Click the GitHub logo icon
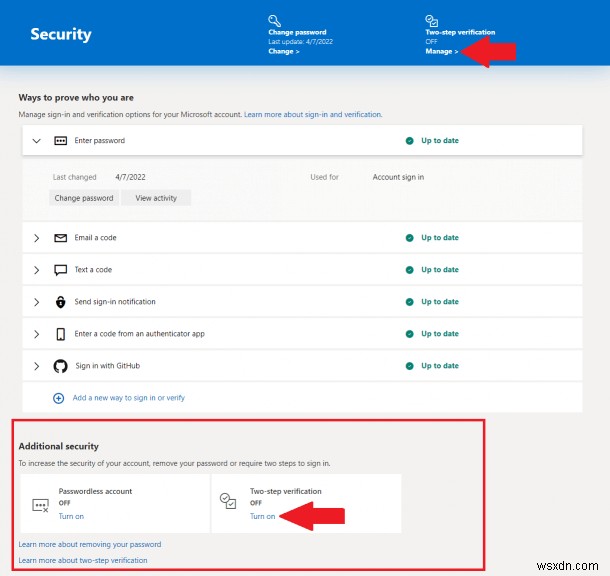Image resolution: width=610 pixels, height=576 pixels. pyautogui.click(x=60, y=366)
